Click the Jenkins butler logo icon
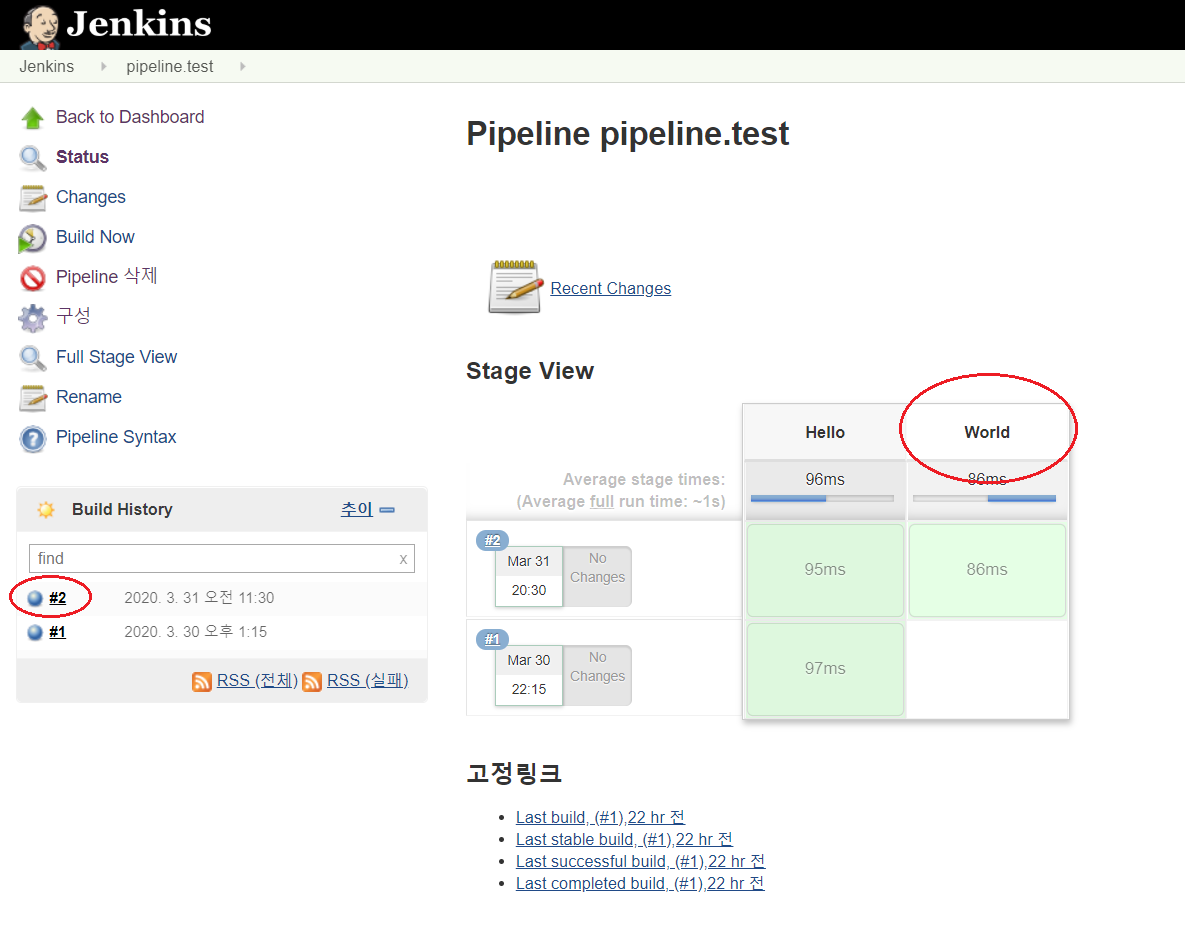Viewport: 1185px width, 951px height. (41, 27)
